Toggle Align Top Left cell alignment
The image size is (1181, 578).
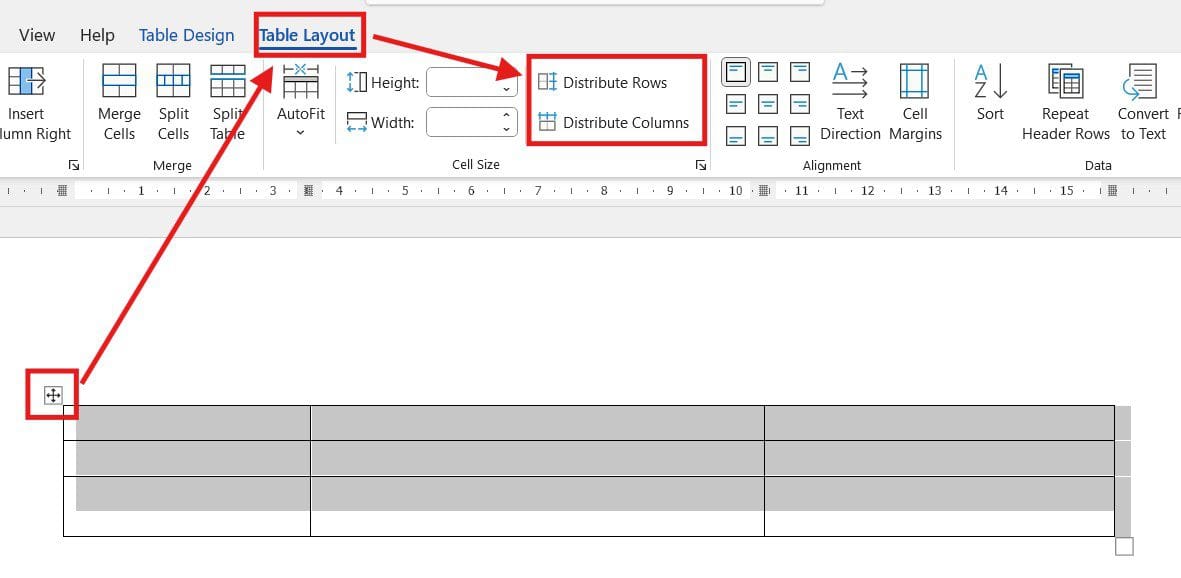735,71
